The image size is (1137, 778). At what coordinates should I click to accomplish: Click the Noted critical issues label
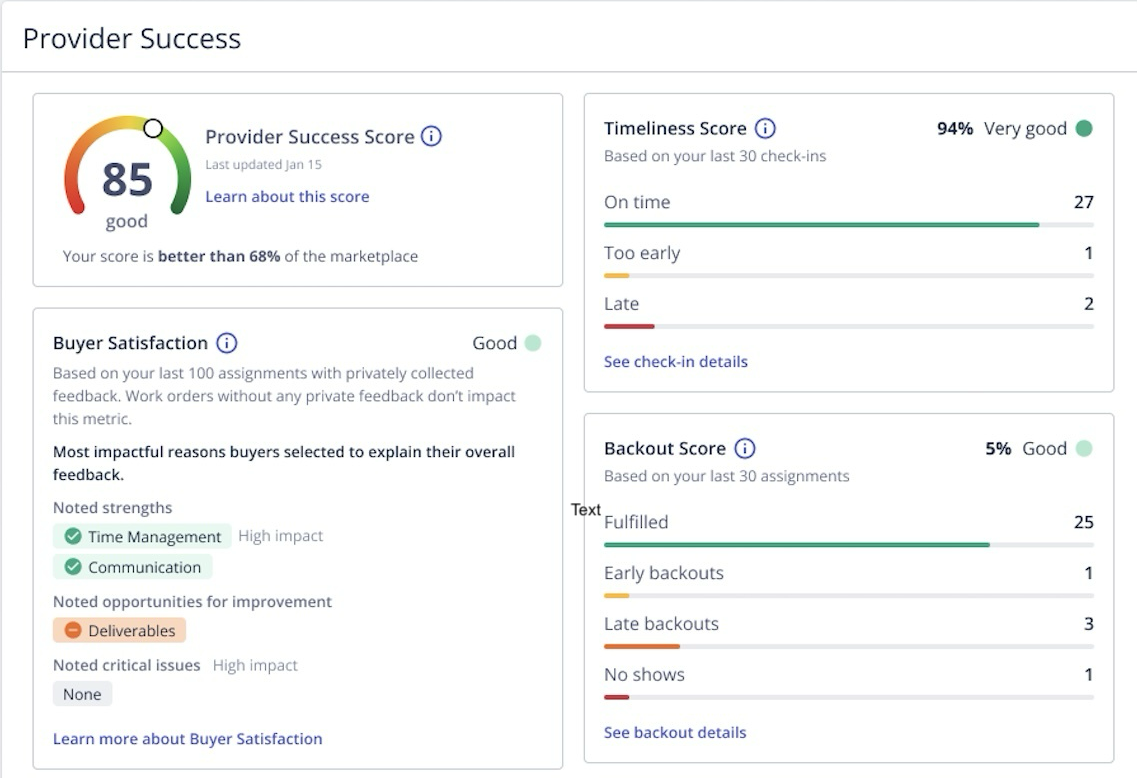coord(127,666)
